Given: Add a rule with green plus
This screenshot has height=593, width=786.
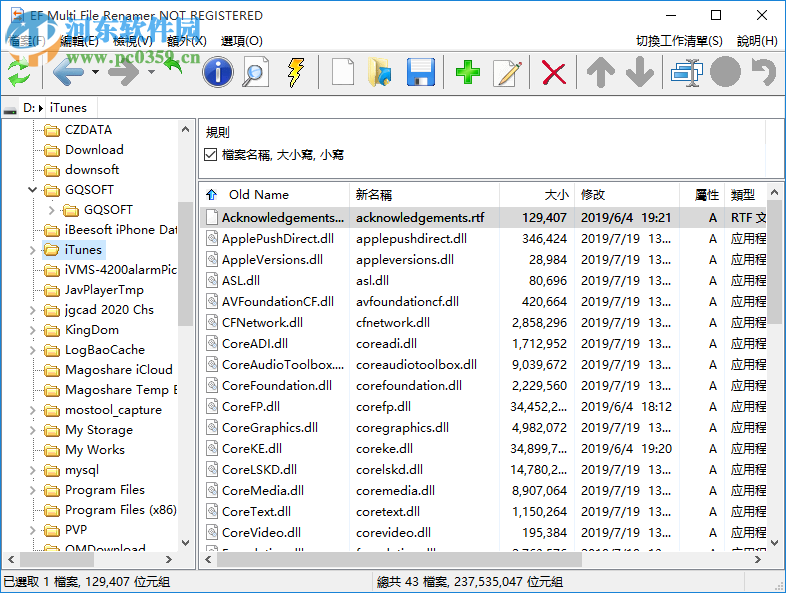Looking at the screenshot, I should (468, 73).
